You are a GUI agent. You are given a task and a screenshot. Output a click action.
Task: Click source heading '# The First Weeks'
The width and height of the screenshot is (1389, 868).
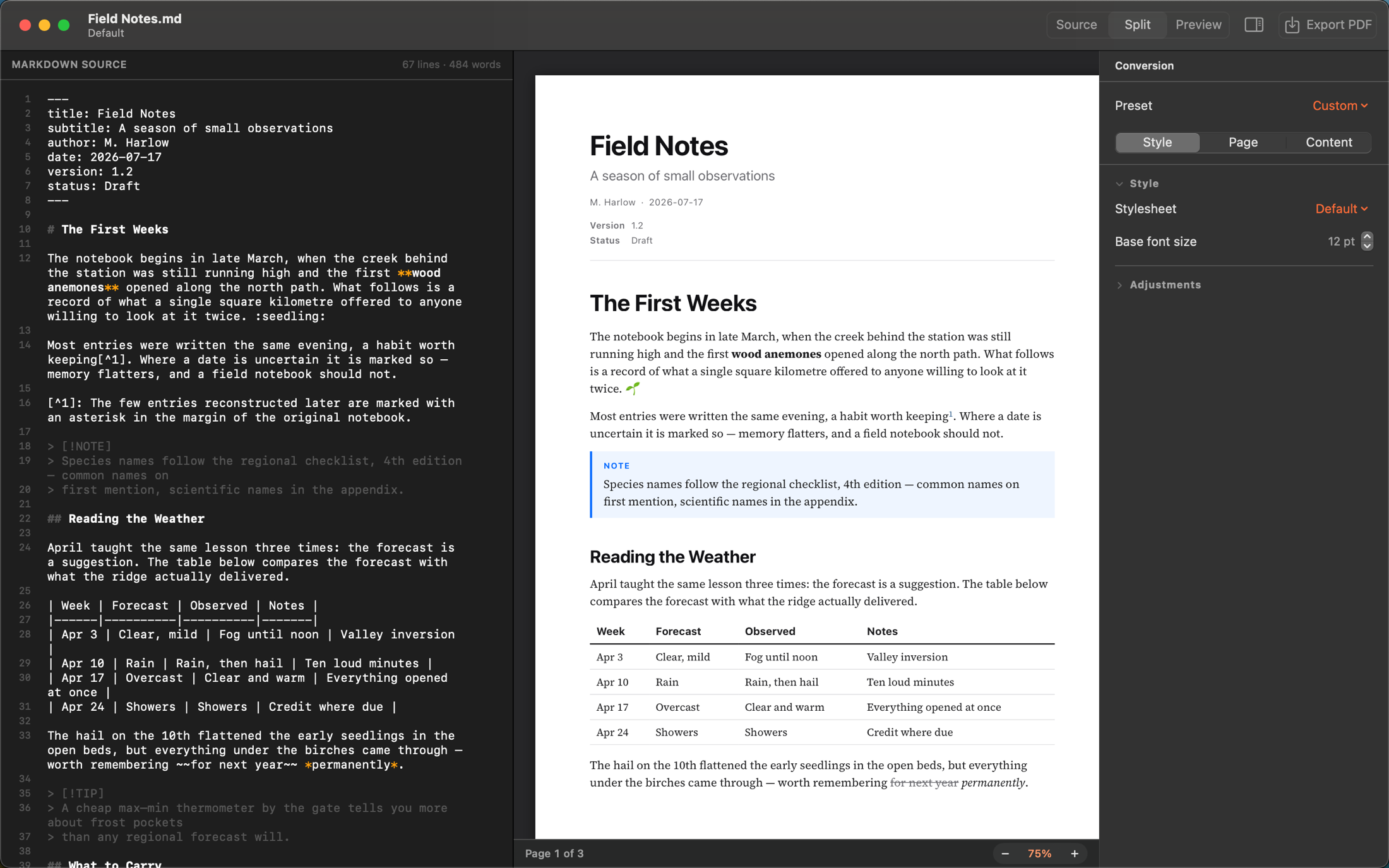[107, 229]
